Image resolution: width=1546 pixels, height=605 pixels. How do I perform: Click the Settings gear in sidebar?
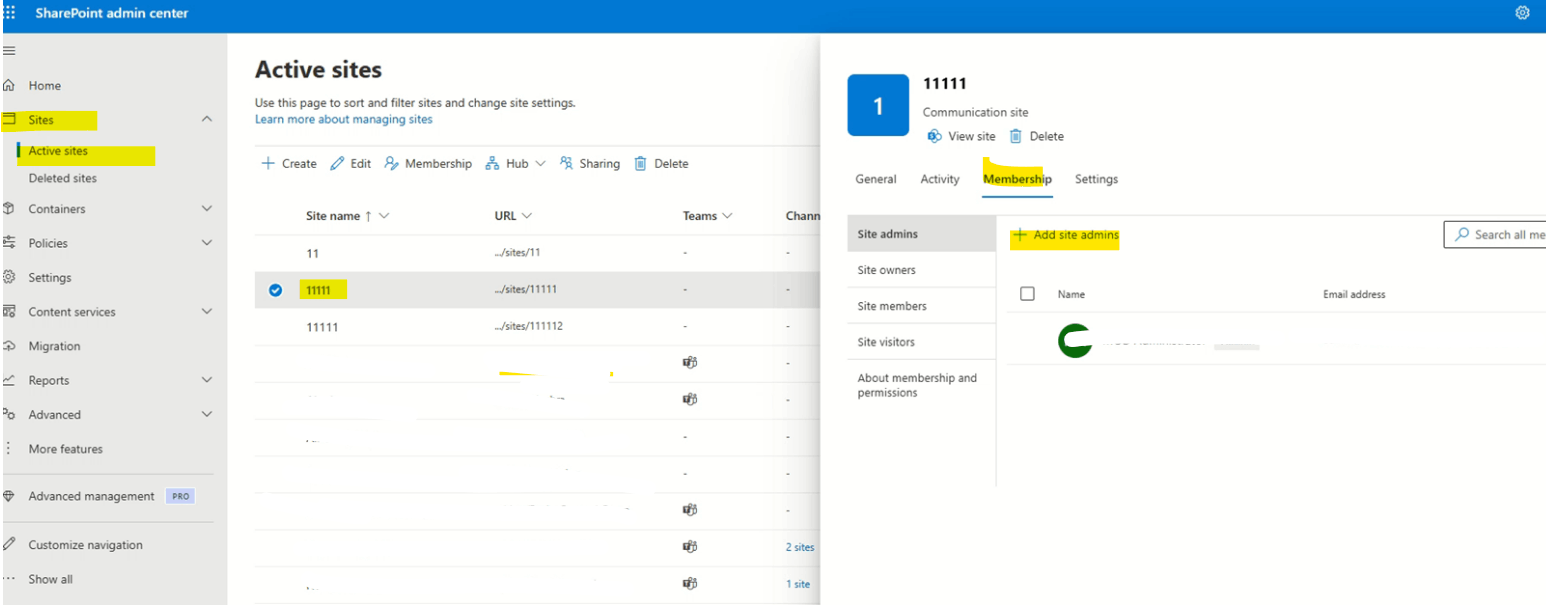[9, 277]
